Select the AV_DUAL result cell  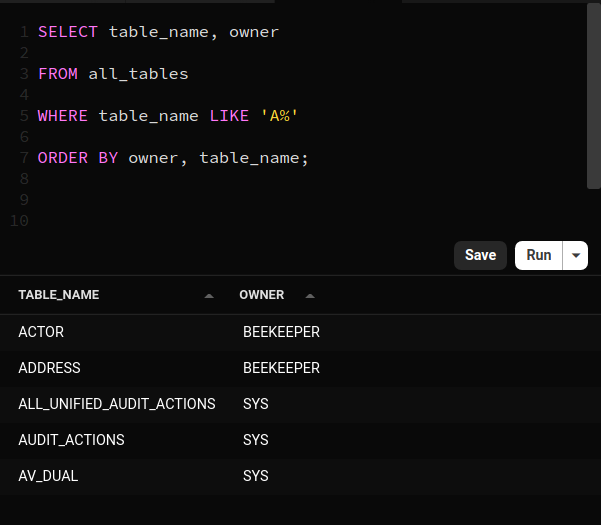pos(48,476)
